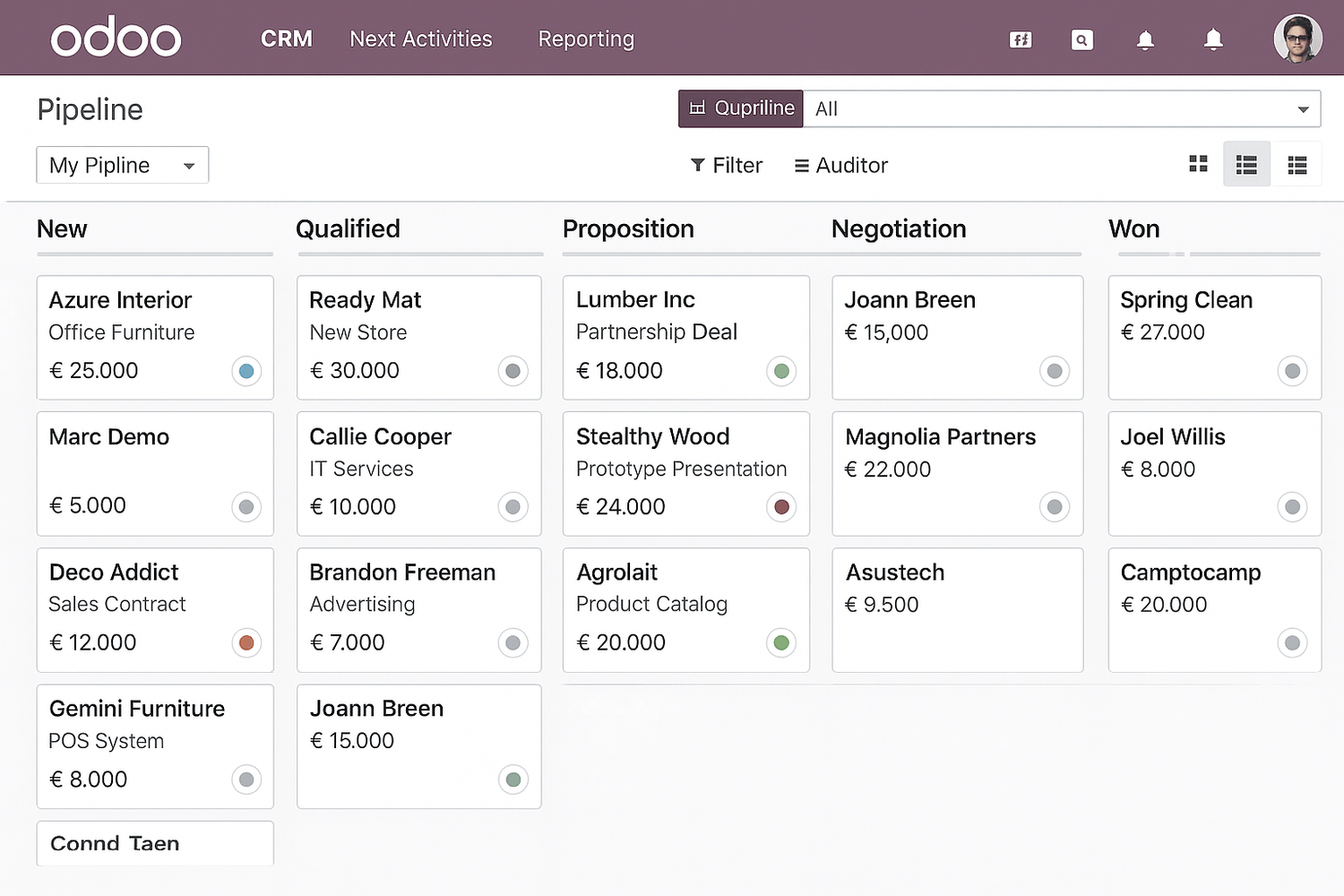Open the second bell notification icon
Image resolution: width=1344 pixels, height=896 pixels.
pos(1213,39)
